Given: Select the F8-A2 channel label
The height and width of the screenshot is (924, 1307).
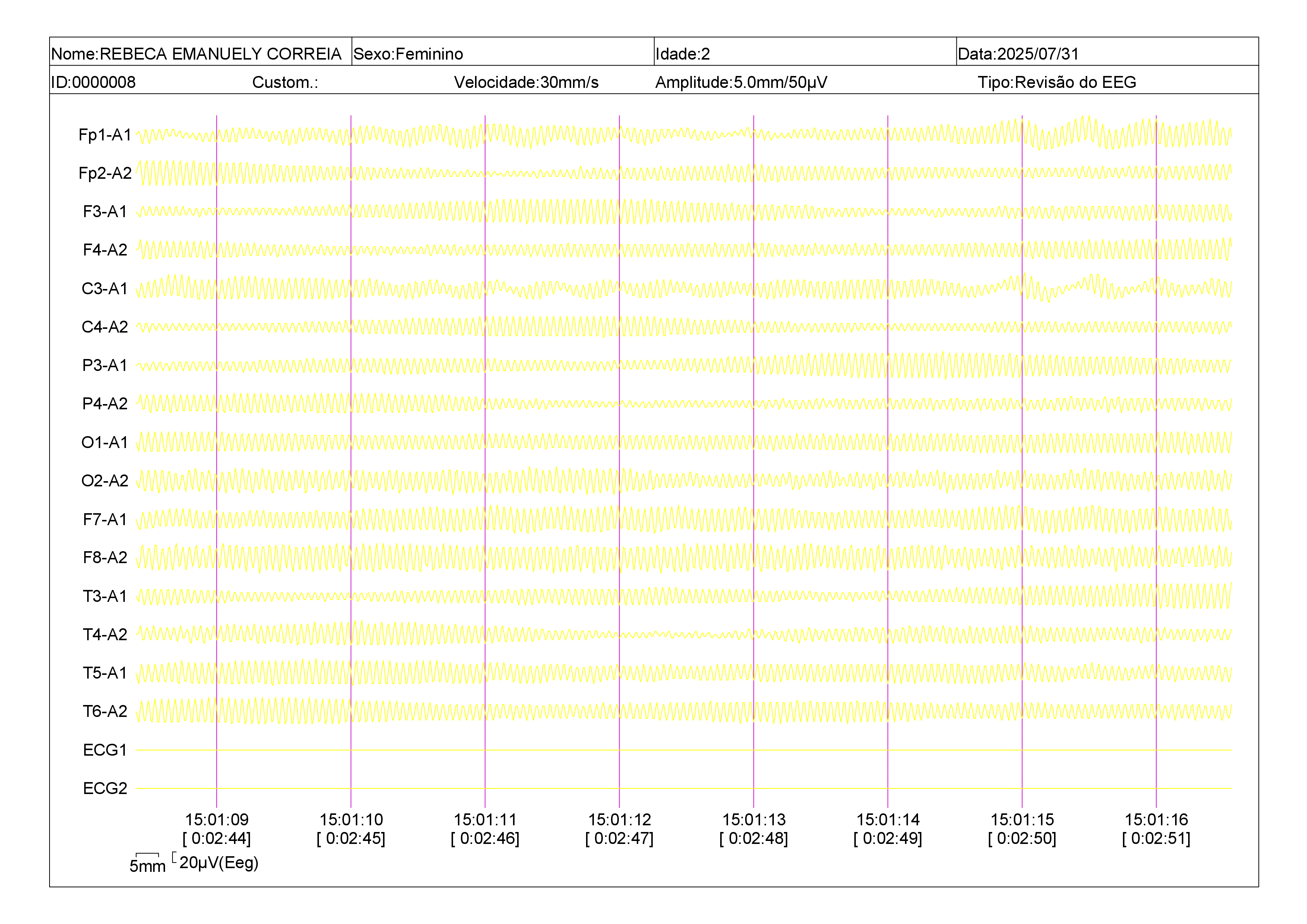Looking at the screenshot, I should (x=105, y=558).
